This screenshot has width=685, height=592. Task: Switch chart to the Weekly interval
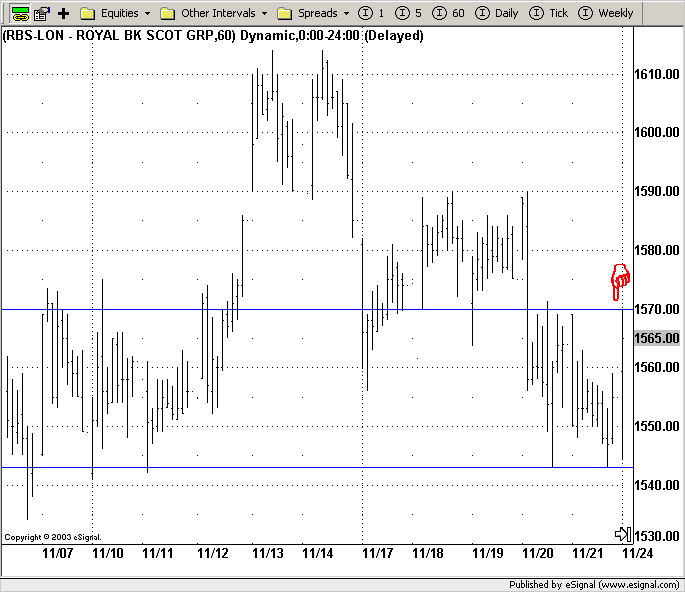[605, 14]
